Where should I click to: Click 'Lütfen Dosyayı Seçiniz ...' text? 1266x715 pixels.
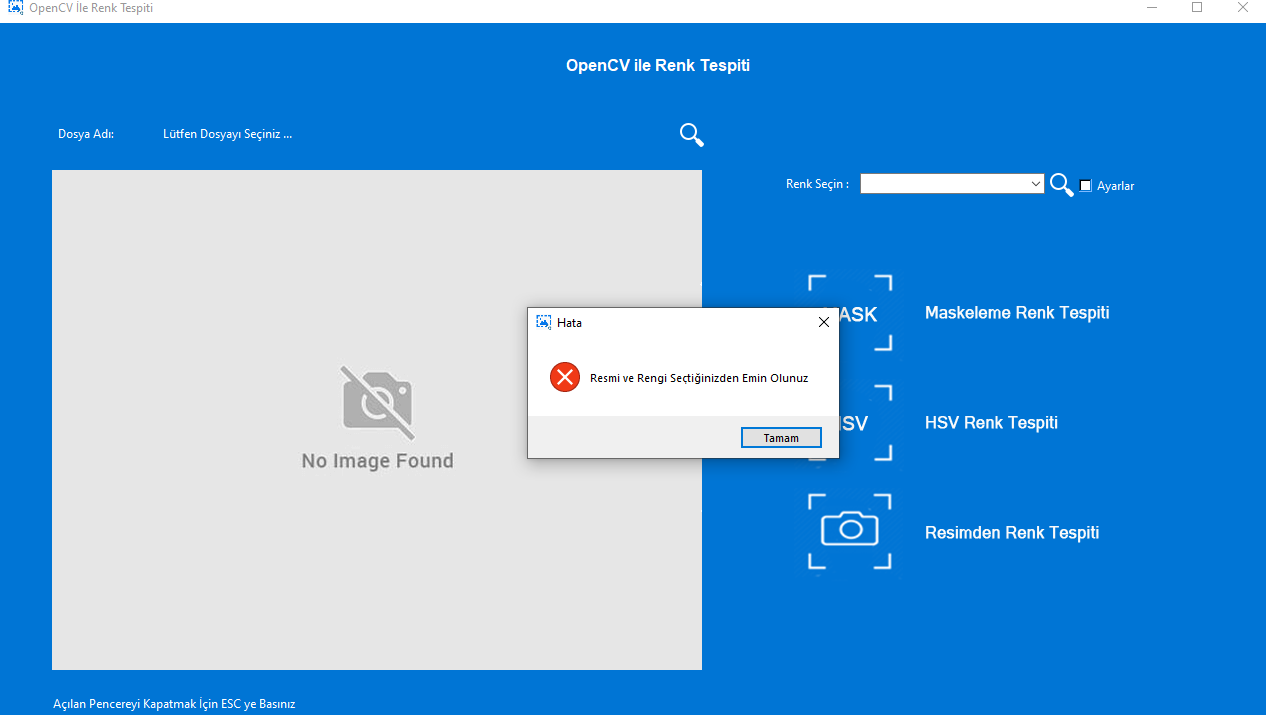[x=227, y=134]
